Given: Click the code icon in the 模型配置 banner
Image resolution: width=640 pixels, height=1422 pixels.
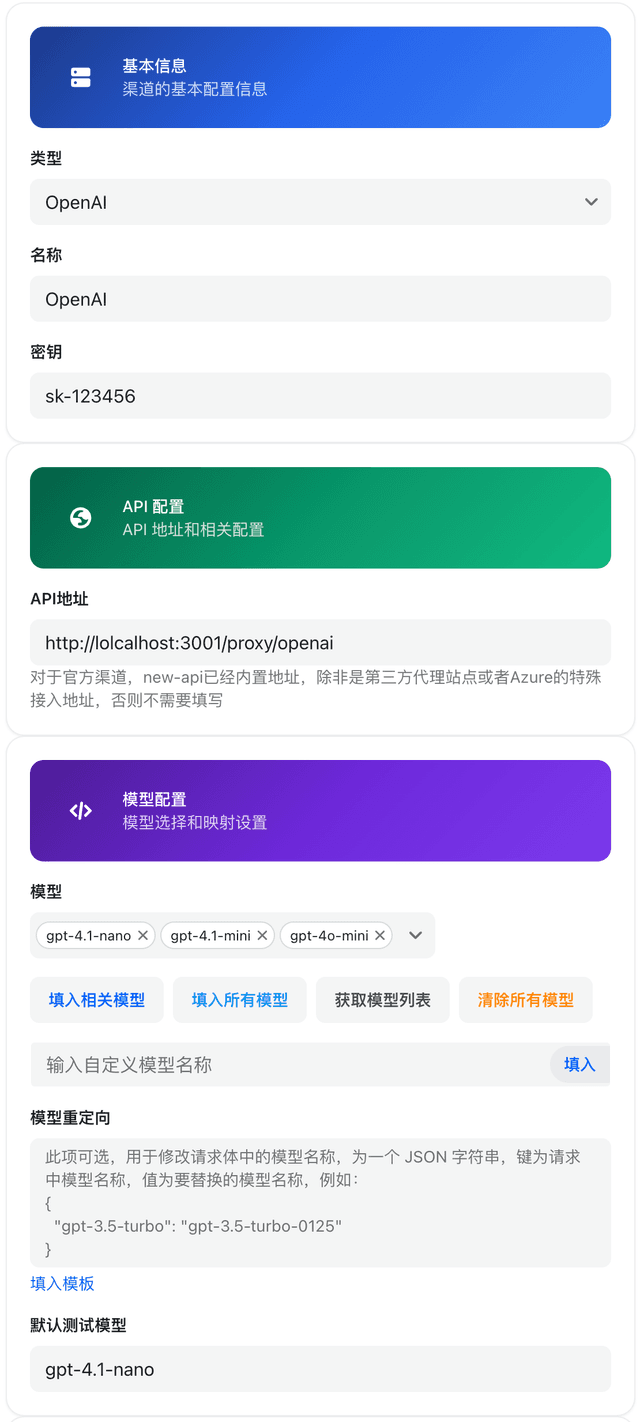Looking at the screenshot, I should [81, 811].
